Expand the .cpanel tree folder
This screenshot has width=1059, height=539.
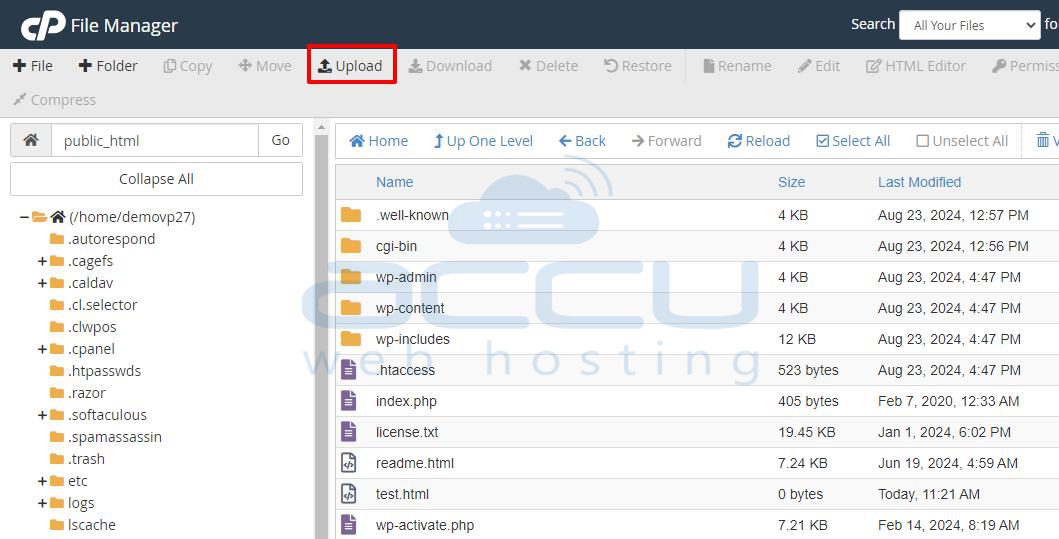click(42, 349)
